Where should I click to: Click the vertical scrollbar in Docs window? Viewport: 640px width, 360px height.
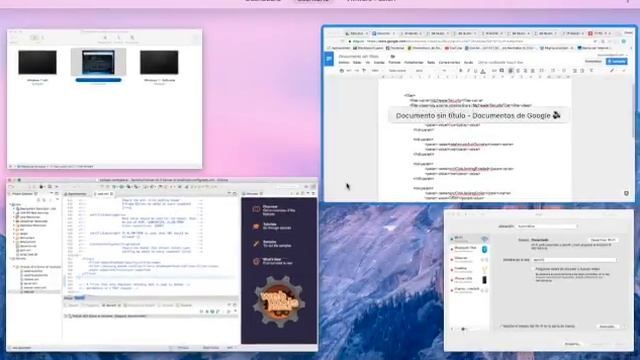point(633,110)
